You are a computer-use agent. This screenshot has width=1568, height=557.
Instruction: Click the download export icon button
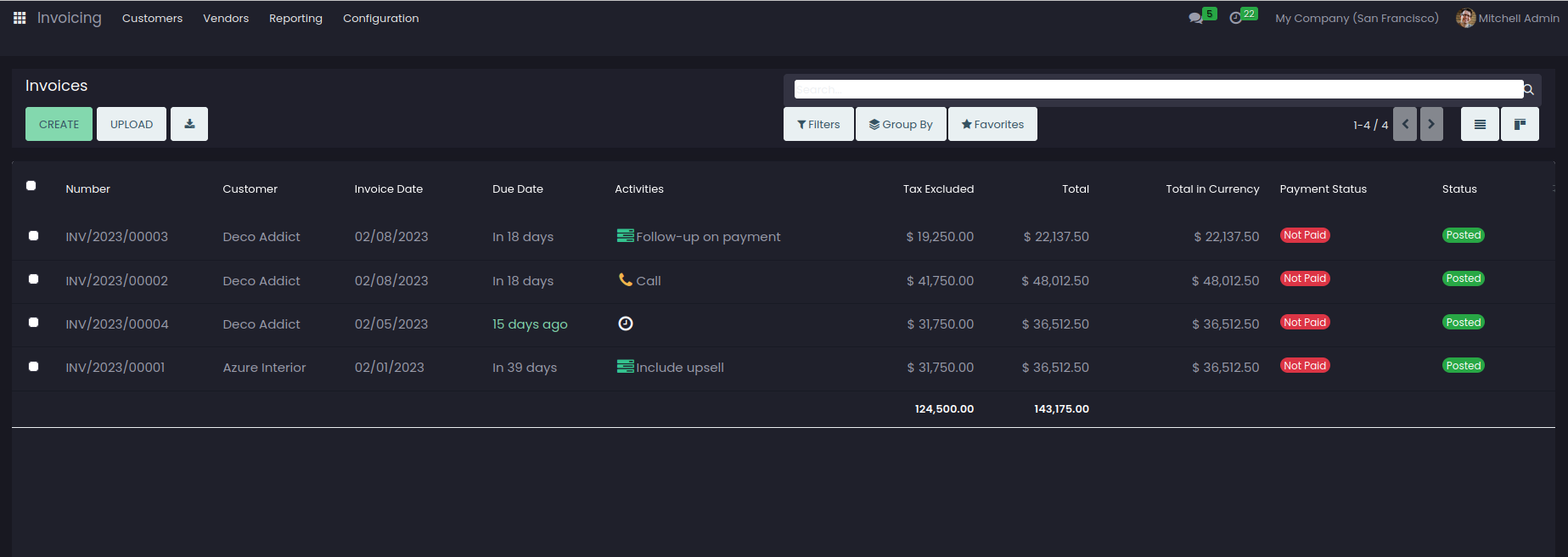(189, 124)
